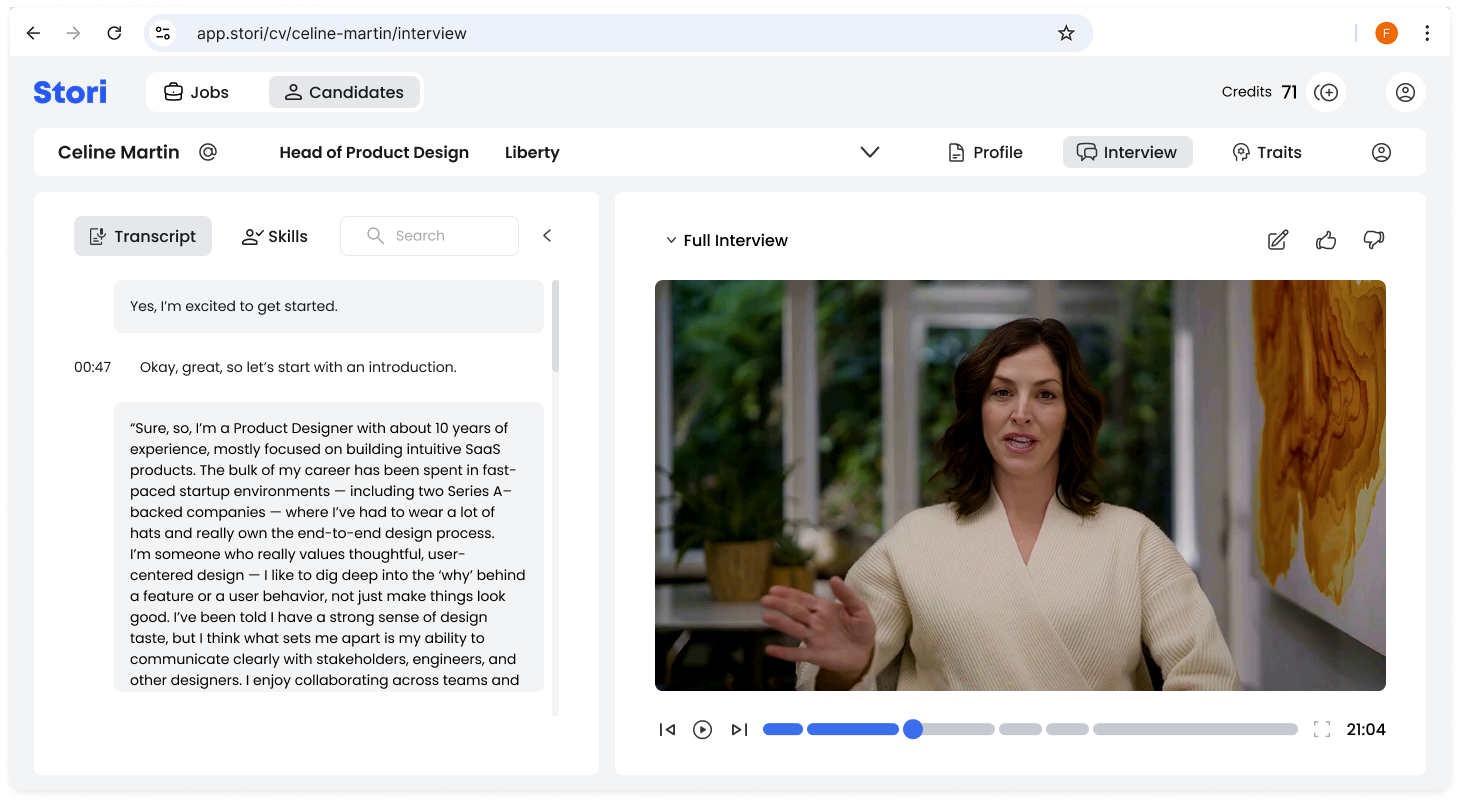The image size is (1460, 804).
Task: Go to the Candidates section
Action: click(x=344, y=92)
